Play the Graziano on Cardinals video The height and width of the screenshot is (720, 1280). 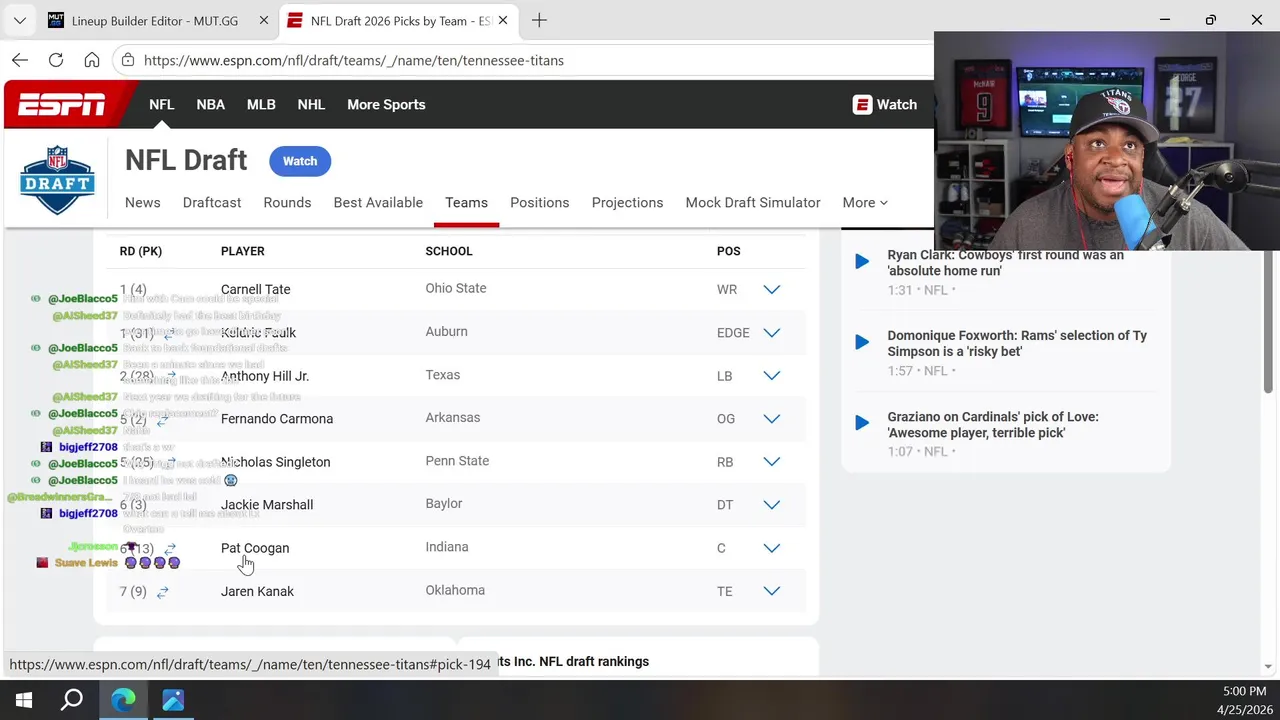(862, 424)
